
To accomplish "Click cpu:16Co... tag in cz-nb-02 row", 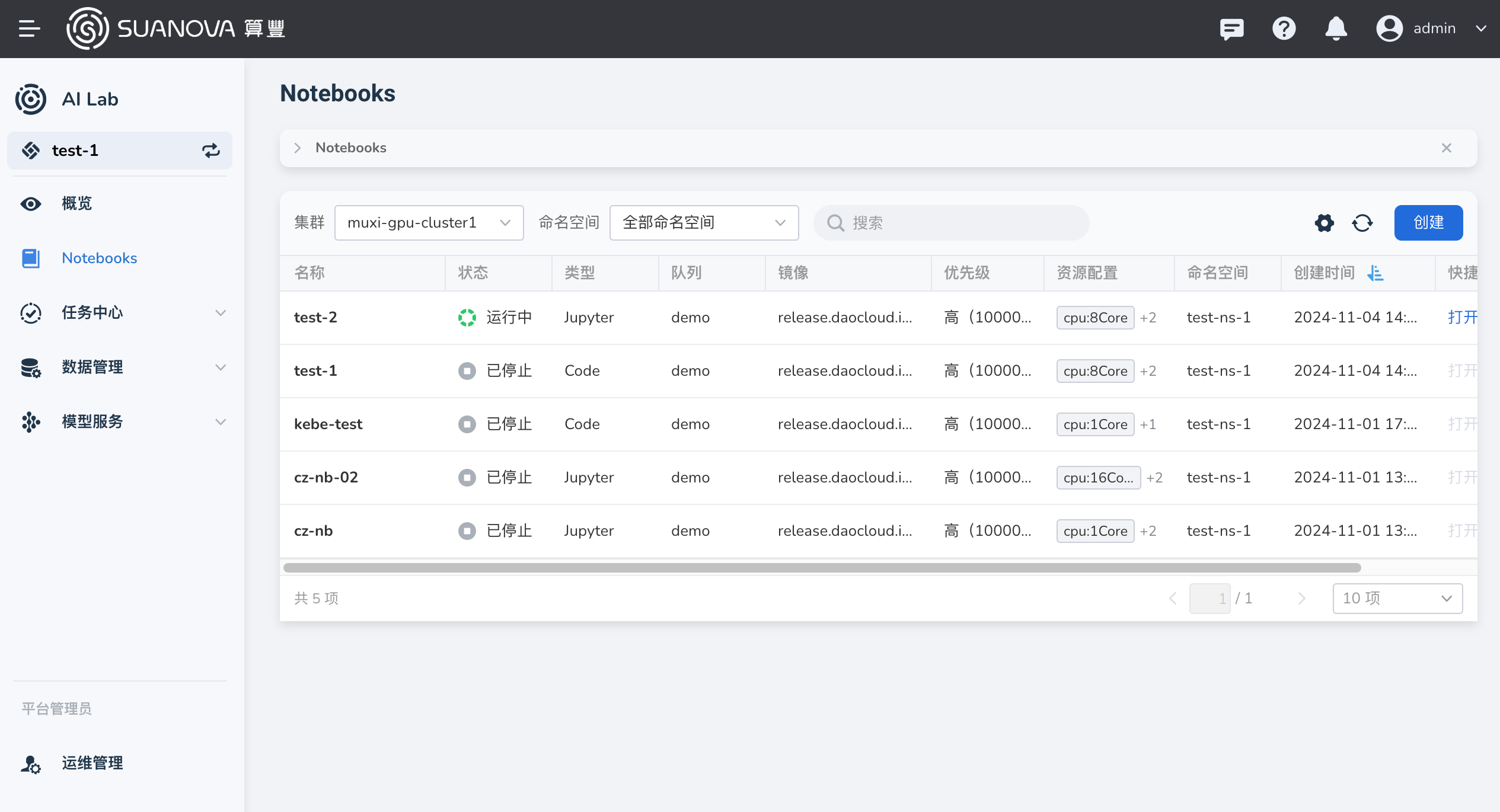I will click(x=1098, y=478).
